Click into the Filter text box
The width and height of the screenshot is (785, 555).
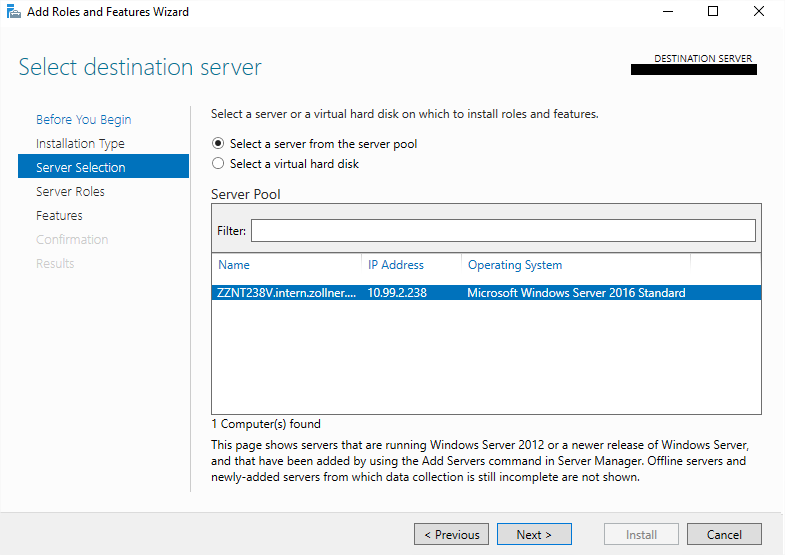(x=503, y=231)
